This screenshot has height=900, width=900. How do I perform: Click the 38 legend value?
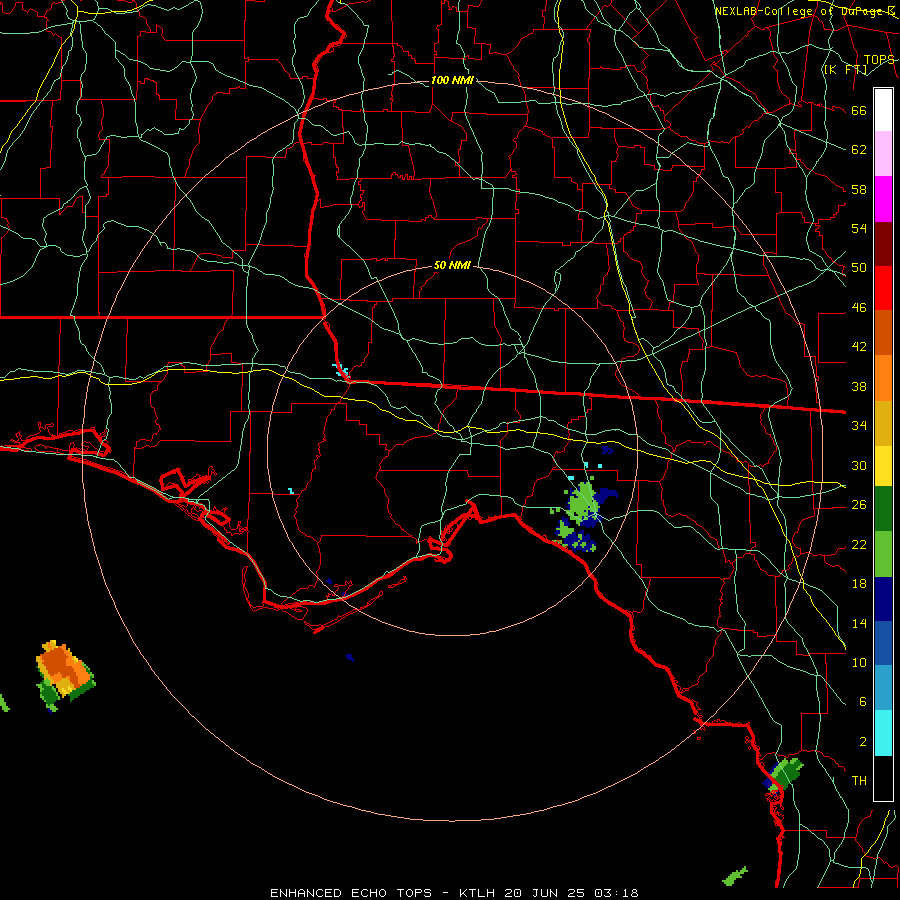click(x=859, y=386)
